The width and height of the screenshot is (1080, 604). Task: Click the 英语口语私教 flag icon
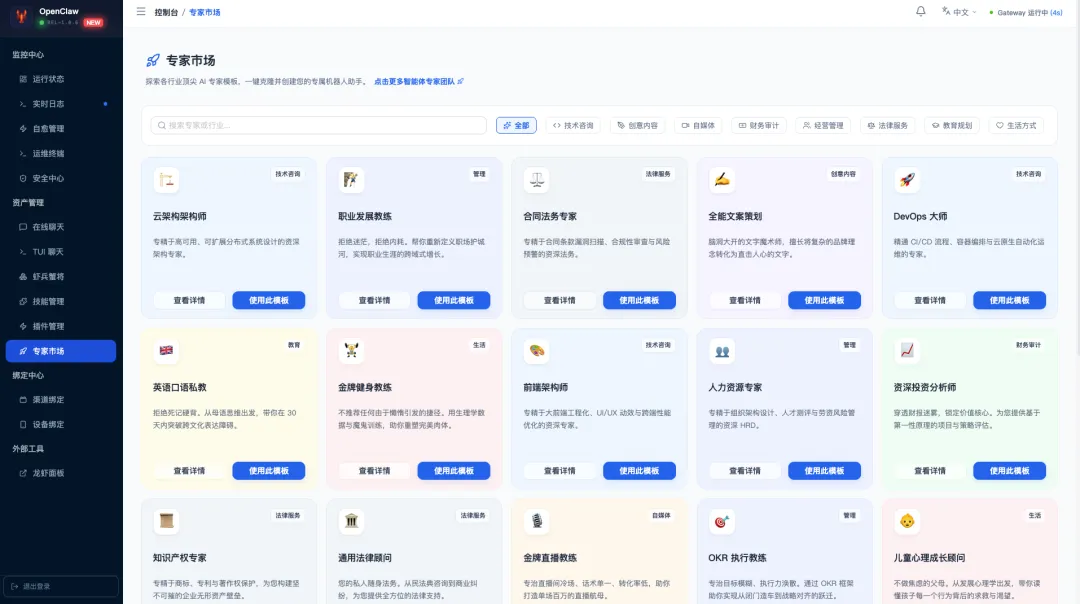tap(166, 351)
